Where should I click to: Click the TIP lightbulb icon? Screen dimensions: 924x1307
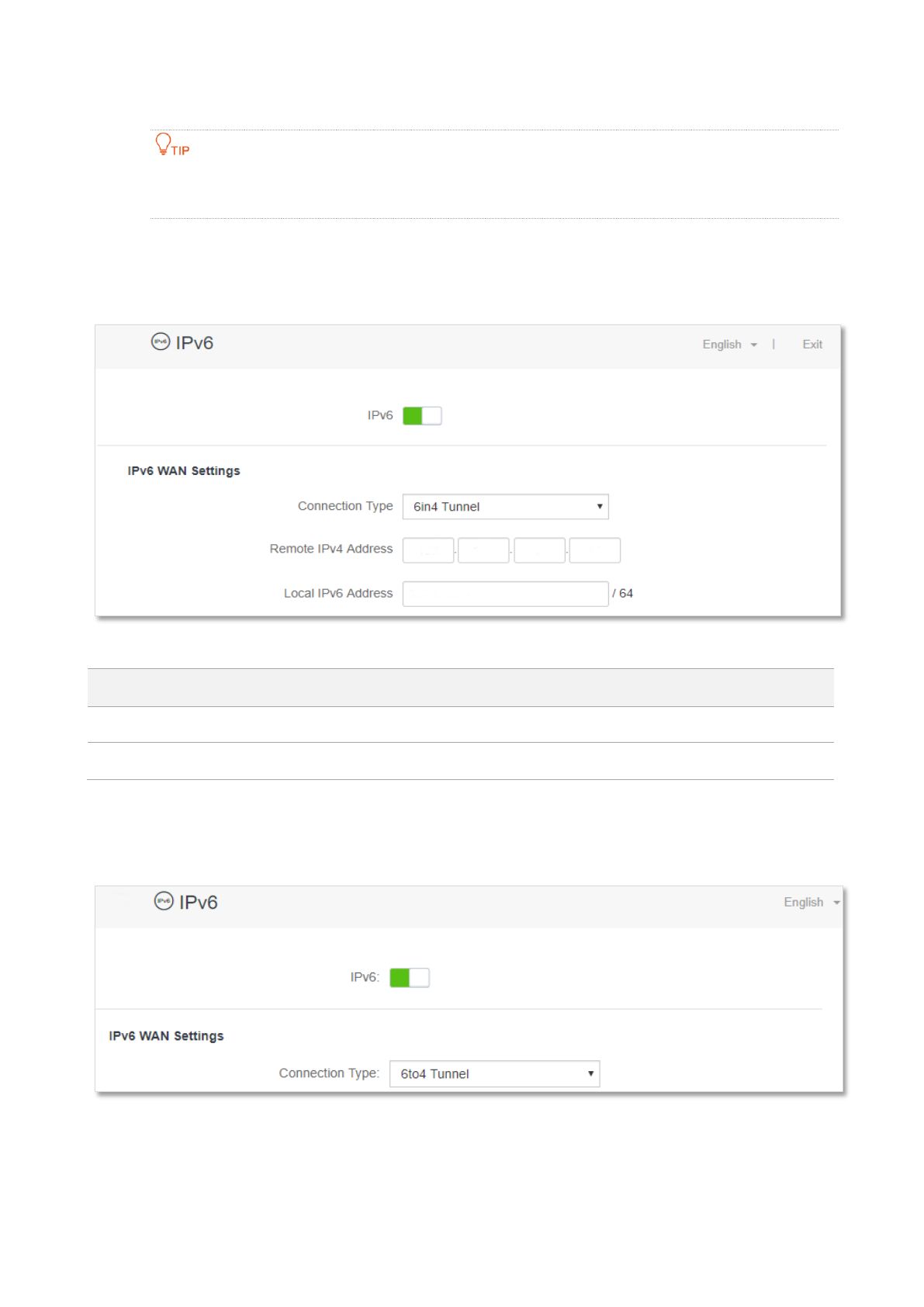tap(163, 144)
